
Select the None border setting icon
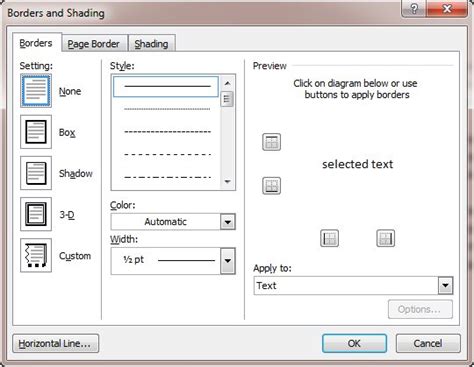[36, 91]
